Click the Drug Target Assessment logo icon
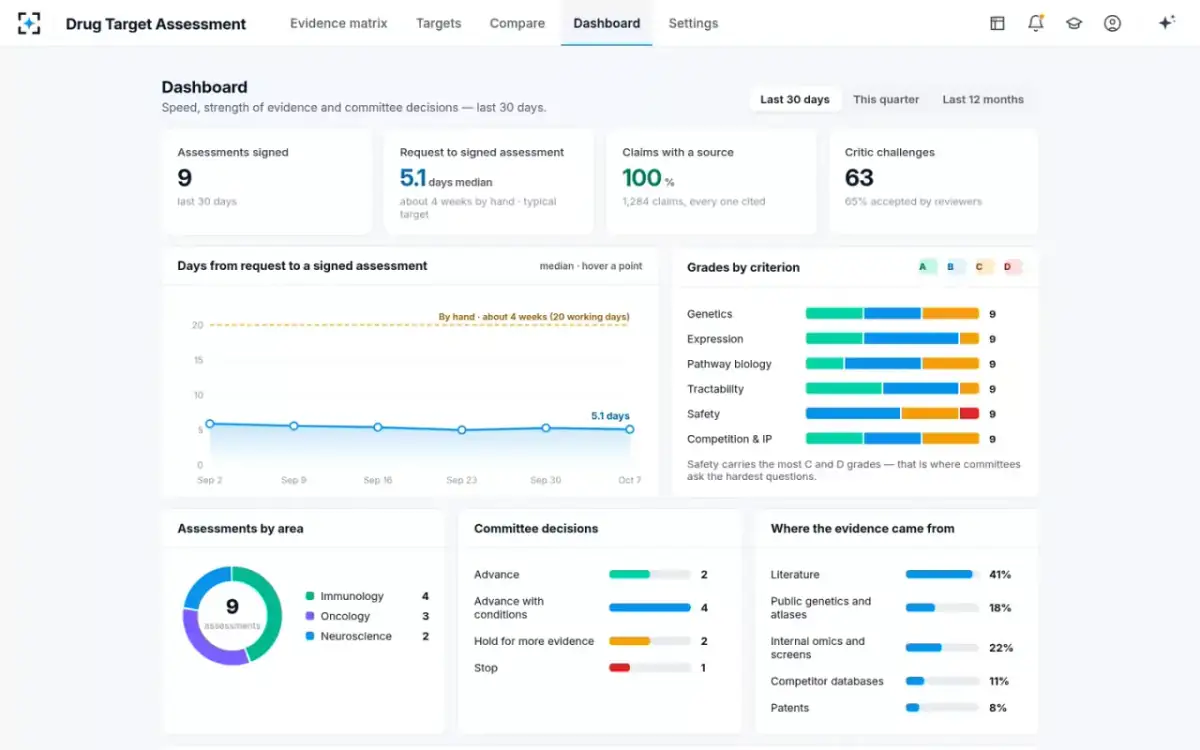The image size is (1200, 750). 29,23
